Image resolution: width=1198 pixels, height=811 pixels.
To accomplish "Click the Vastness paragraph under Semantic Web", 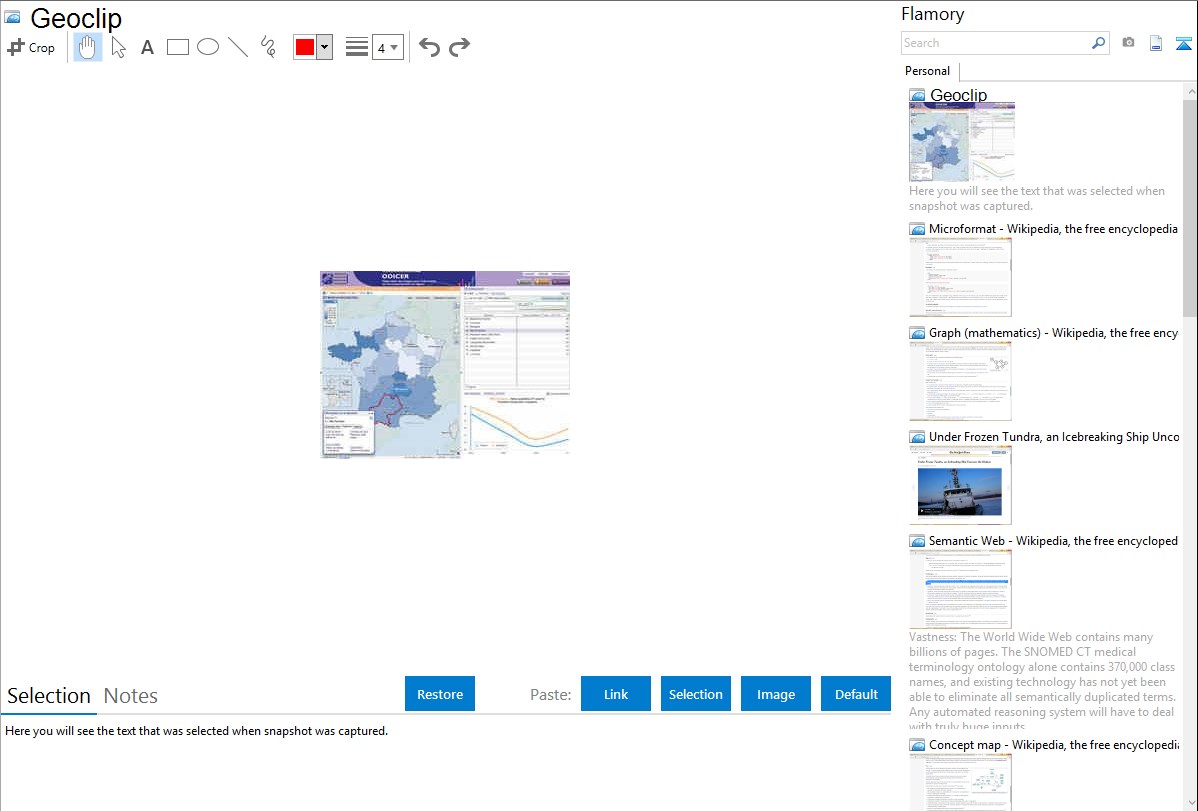I will point(1042,681).
